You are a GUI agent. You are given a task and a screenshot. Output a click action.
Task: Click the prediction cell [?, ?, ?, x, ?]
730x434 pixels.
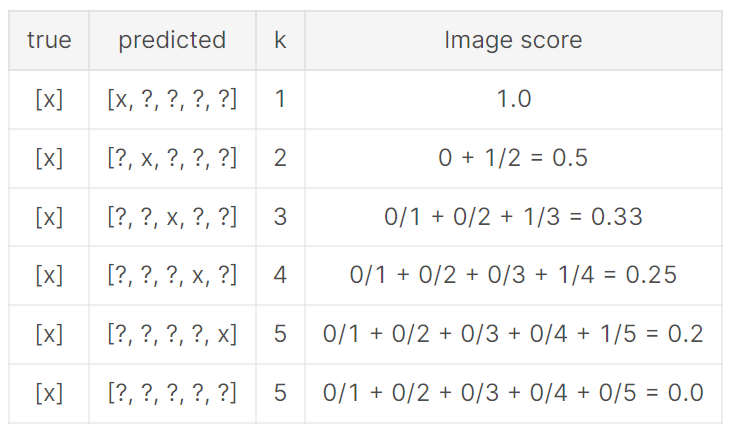(x=172, y=275)
